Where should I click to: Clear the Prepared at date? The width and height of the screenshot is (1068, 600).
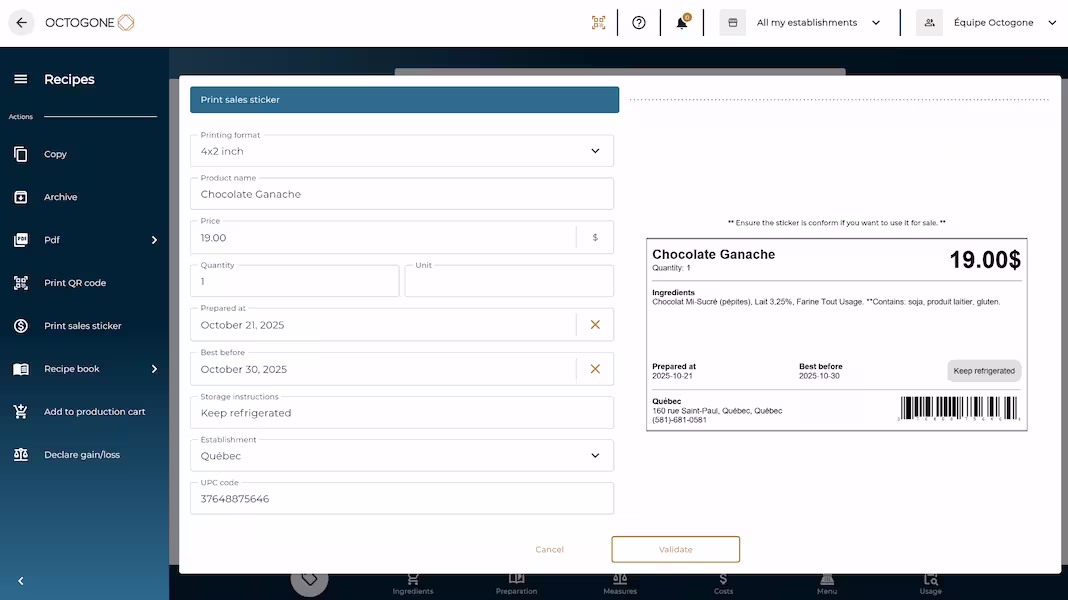pyautogui.click(x=595, y=325)
